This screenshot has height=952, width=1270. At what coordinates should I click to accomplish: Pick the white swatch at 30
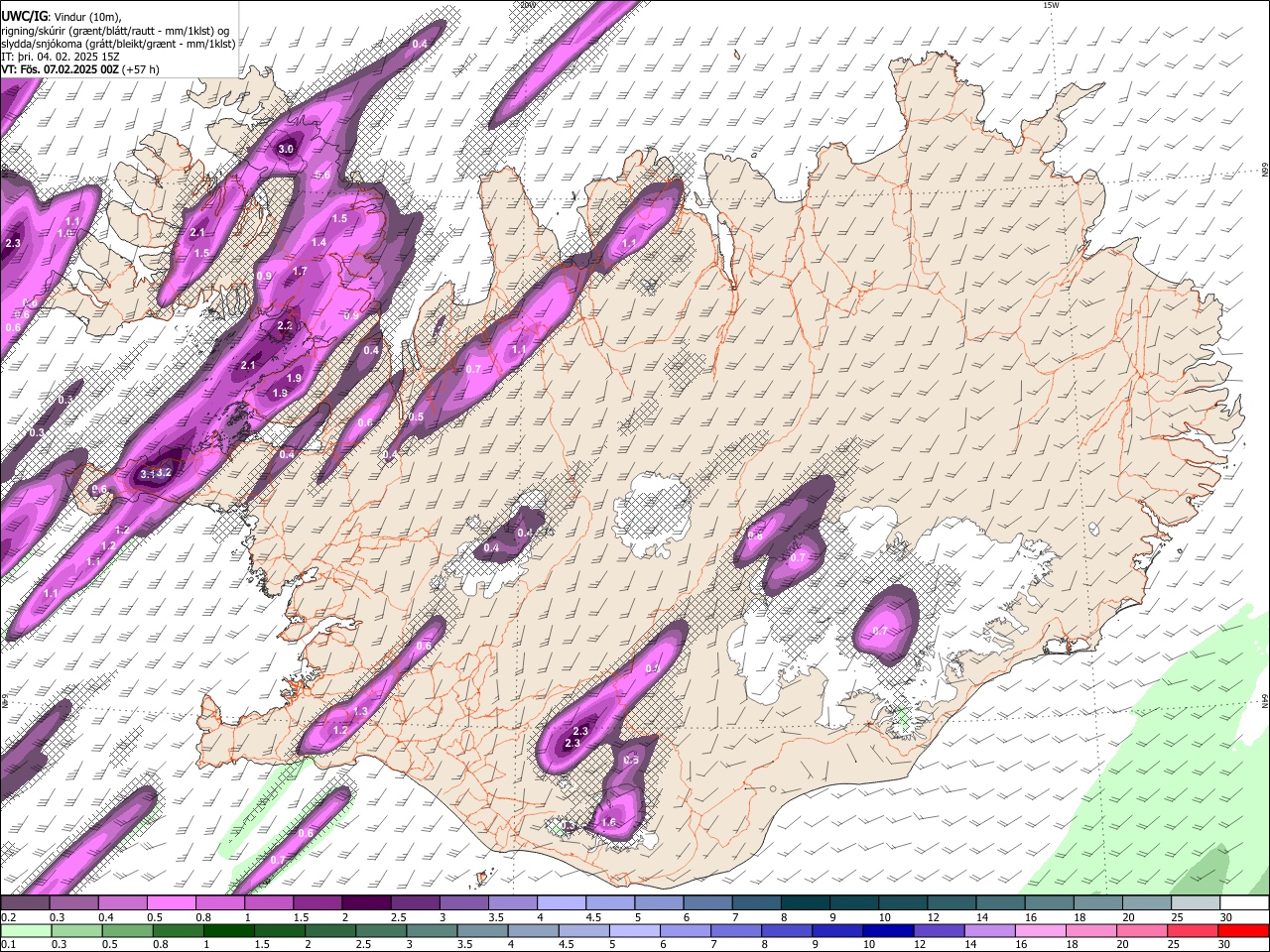tap(1244, 903)
